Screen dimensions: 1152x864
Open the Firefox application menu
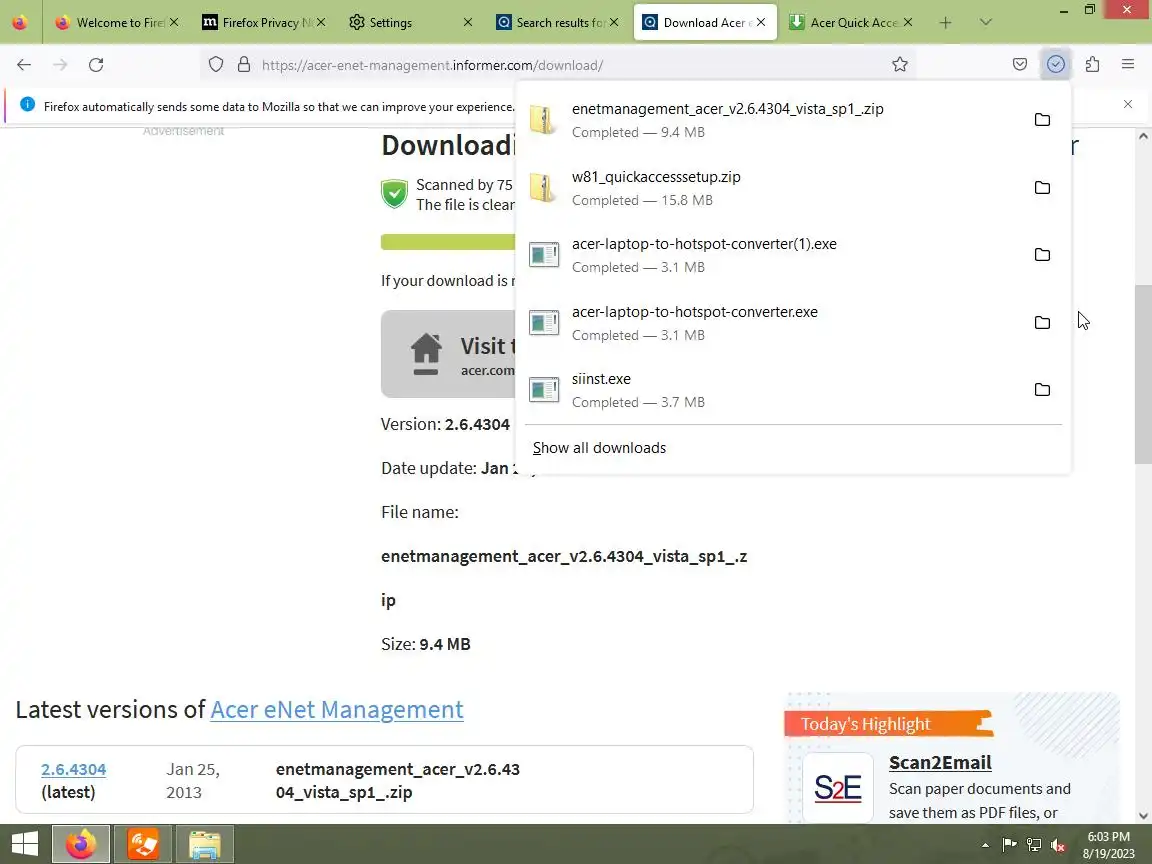point(1128,65)
